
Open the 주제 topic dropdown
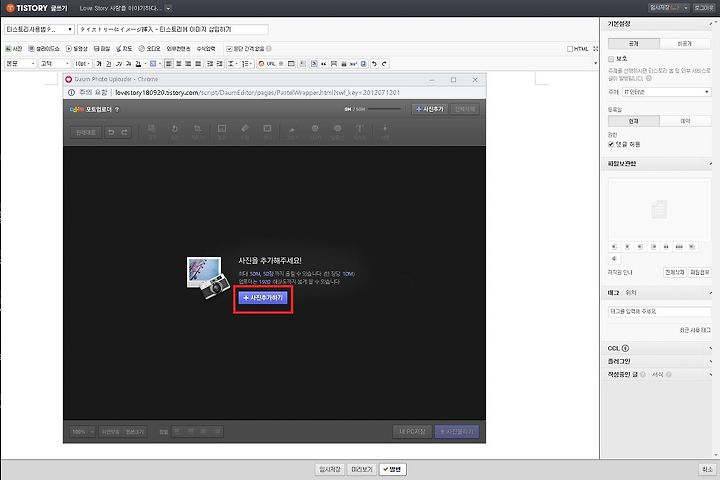666,92
